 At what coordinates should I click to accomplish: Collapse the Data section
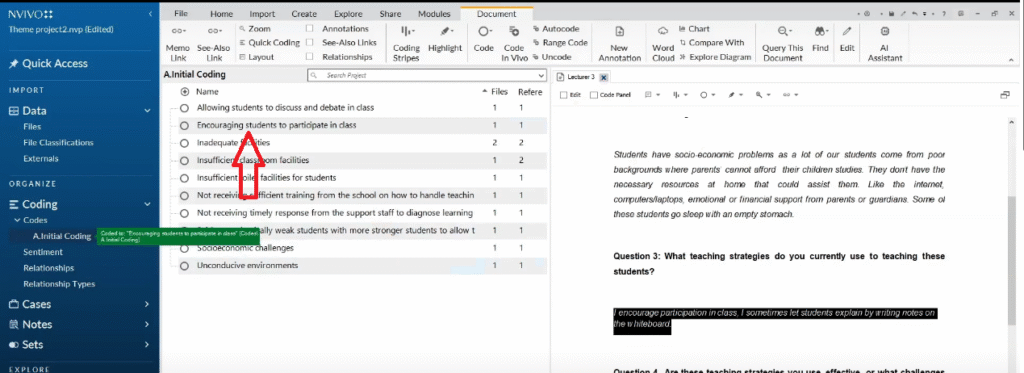148,111
